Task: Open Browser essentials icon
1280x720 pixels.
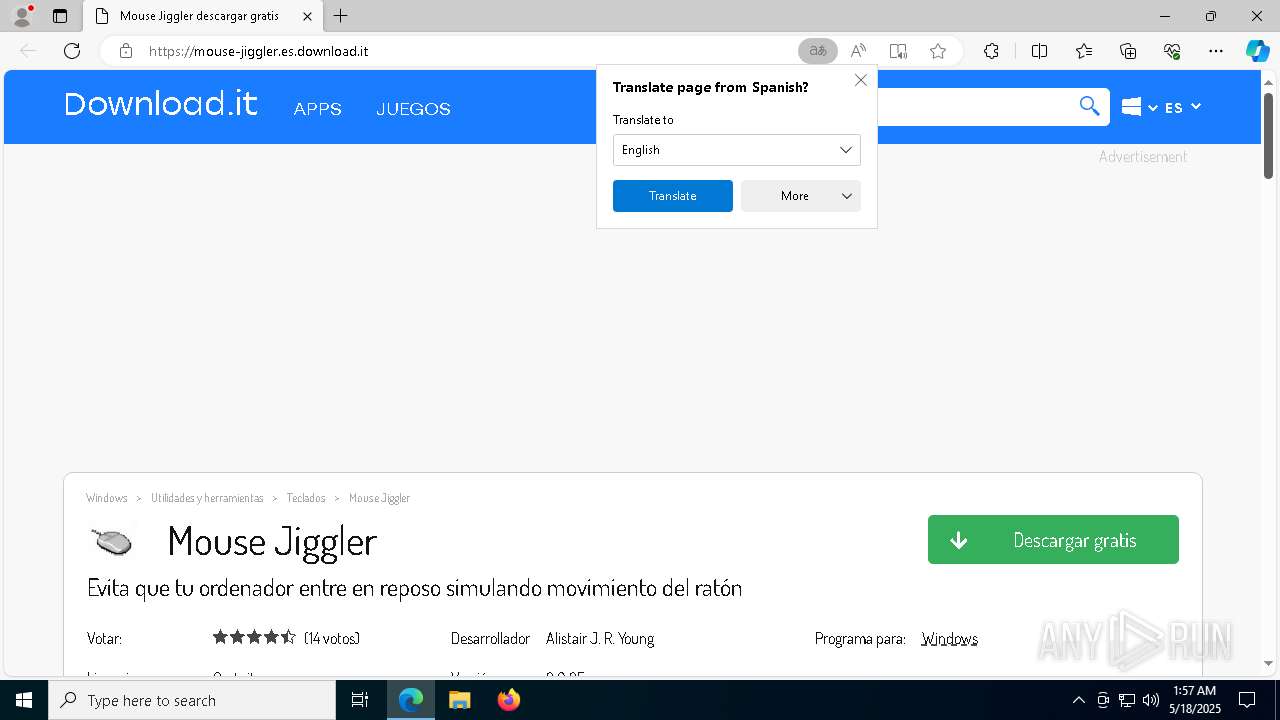Action: tap(1172, 51)
